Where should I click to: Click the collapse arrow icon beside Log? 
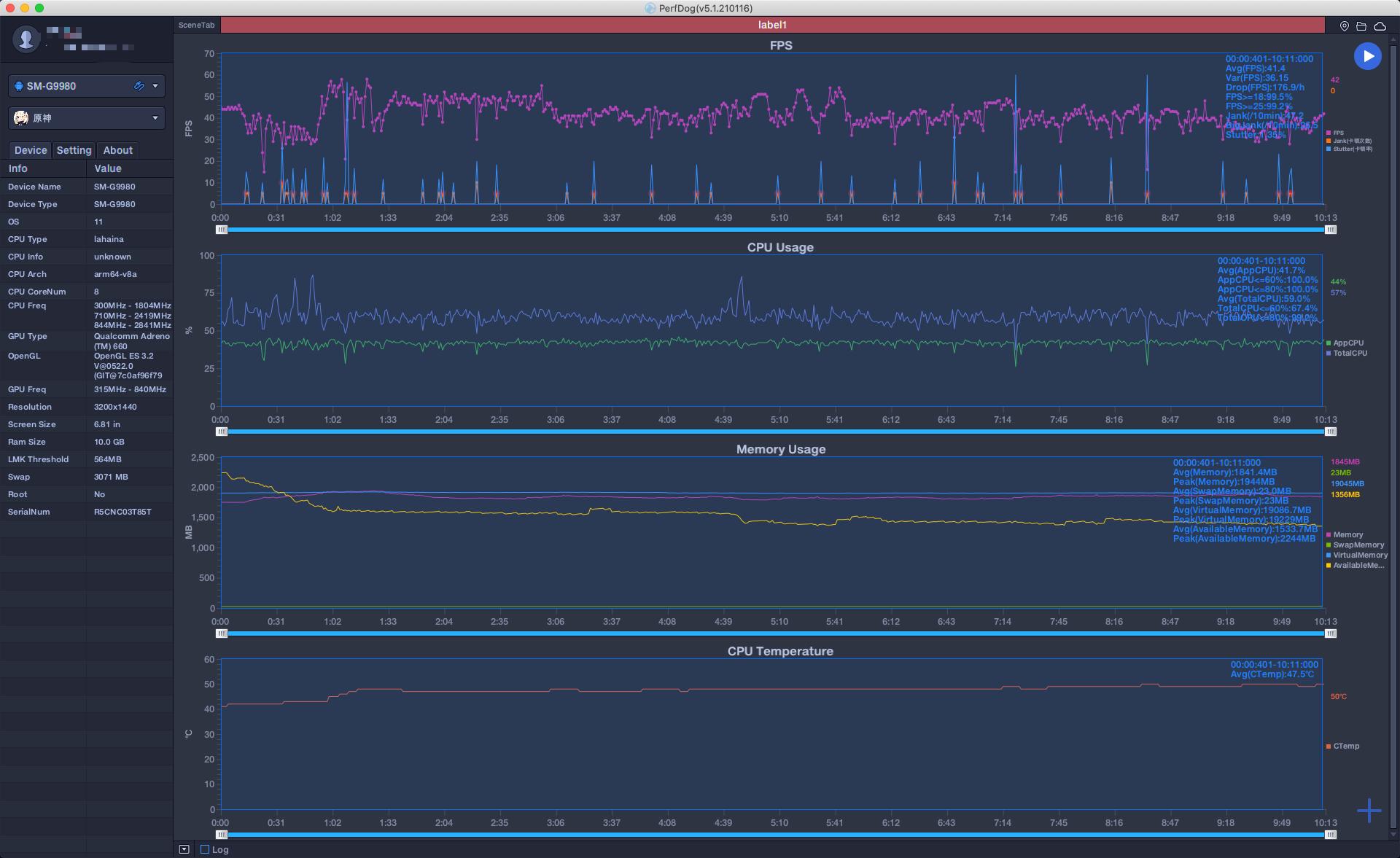click(184, 849)
